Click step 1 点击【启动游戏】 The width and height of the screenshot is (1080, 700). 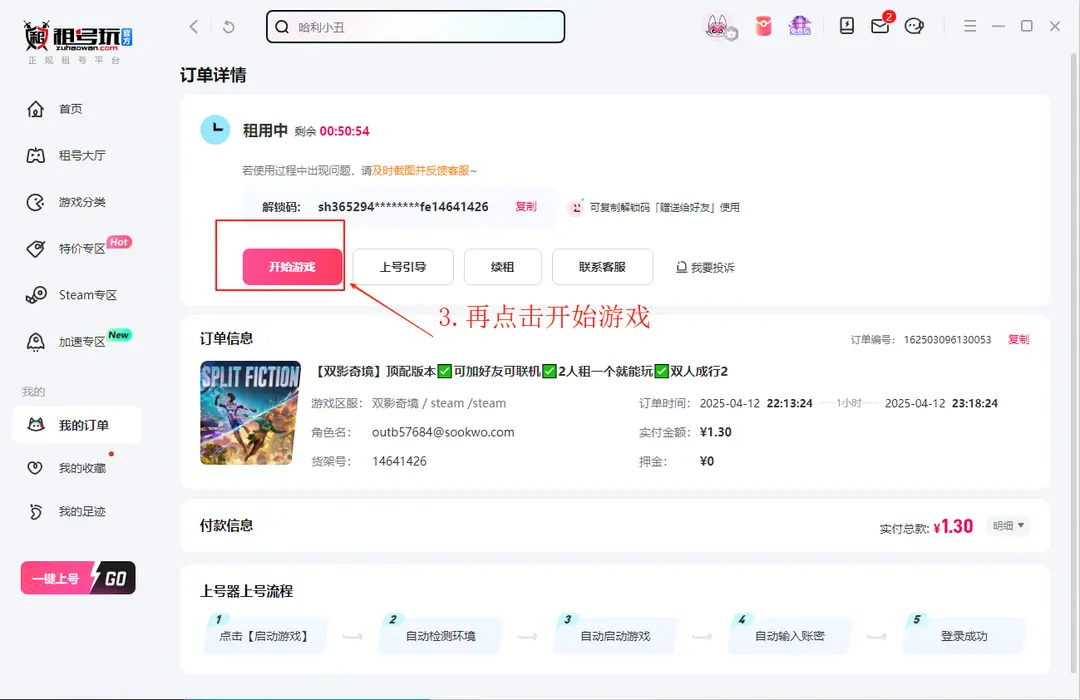[x=265, y=635]
